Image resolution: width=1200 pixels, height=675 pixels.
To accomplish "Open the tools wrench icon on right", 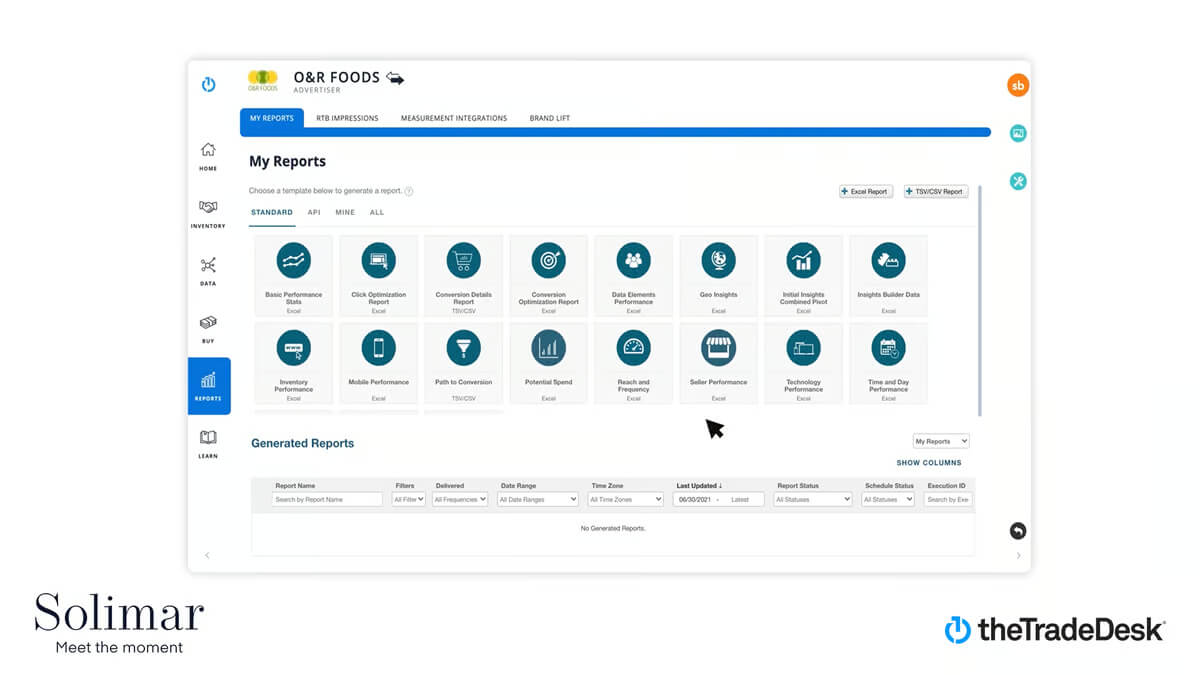I will (1018, 181).
